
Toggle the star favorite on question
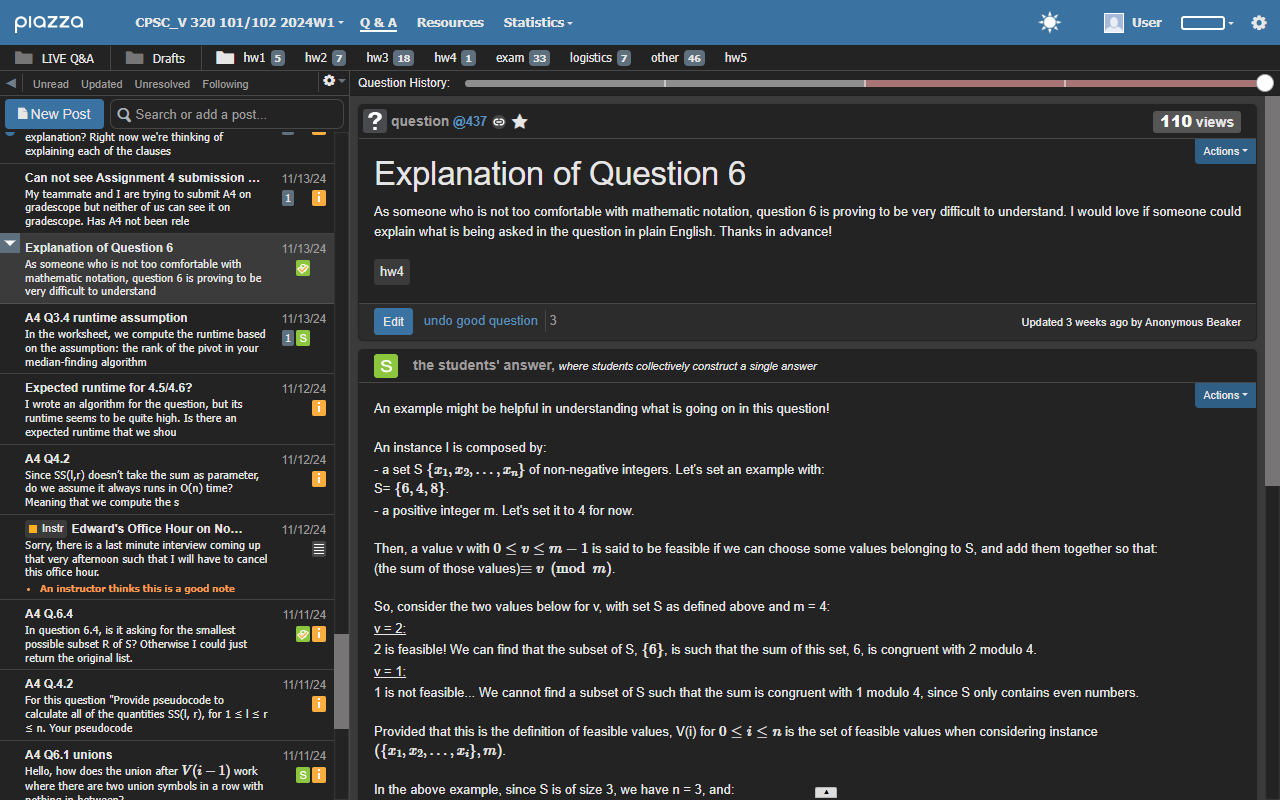pyautogui.click(x=520, y=122)
